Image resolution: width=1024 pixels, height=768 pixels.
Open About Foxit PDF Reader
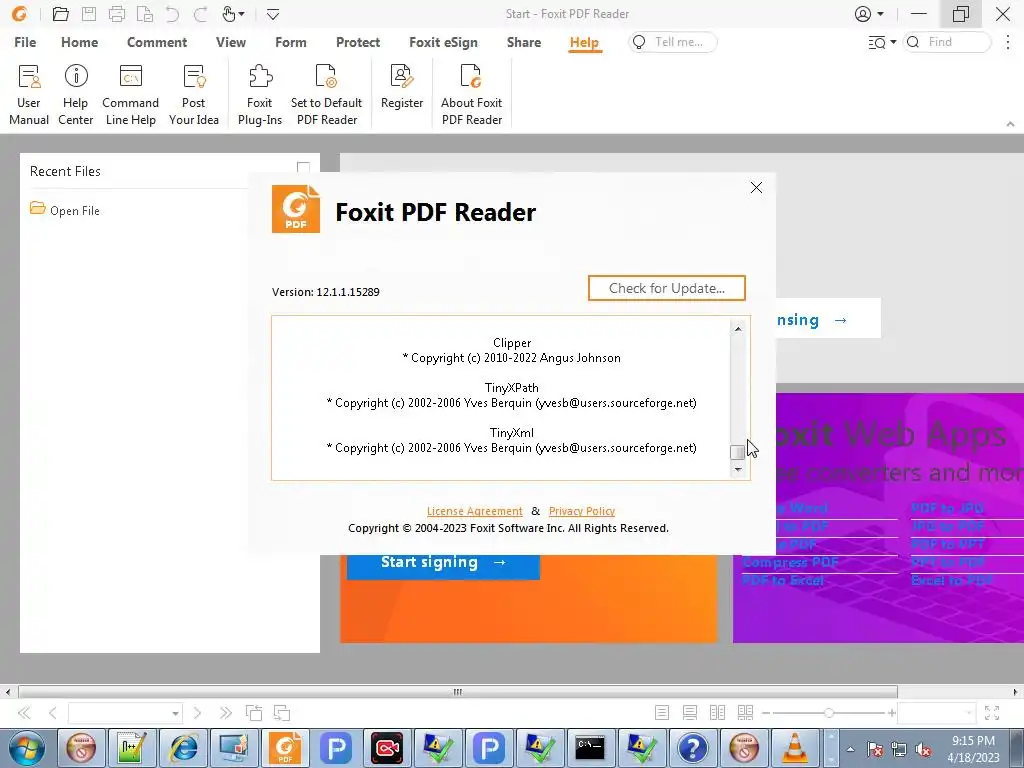tap(472, 95)
